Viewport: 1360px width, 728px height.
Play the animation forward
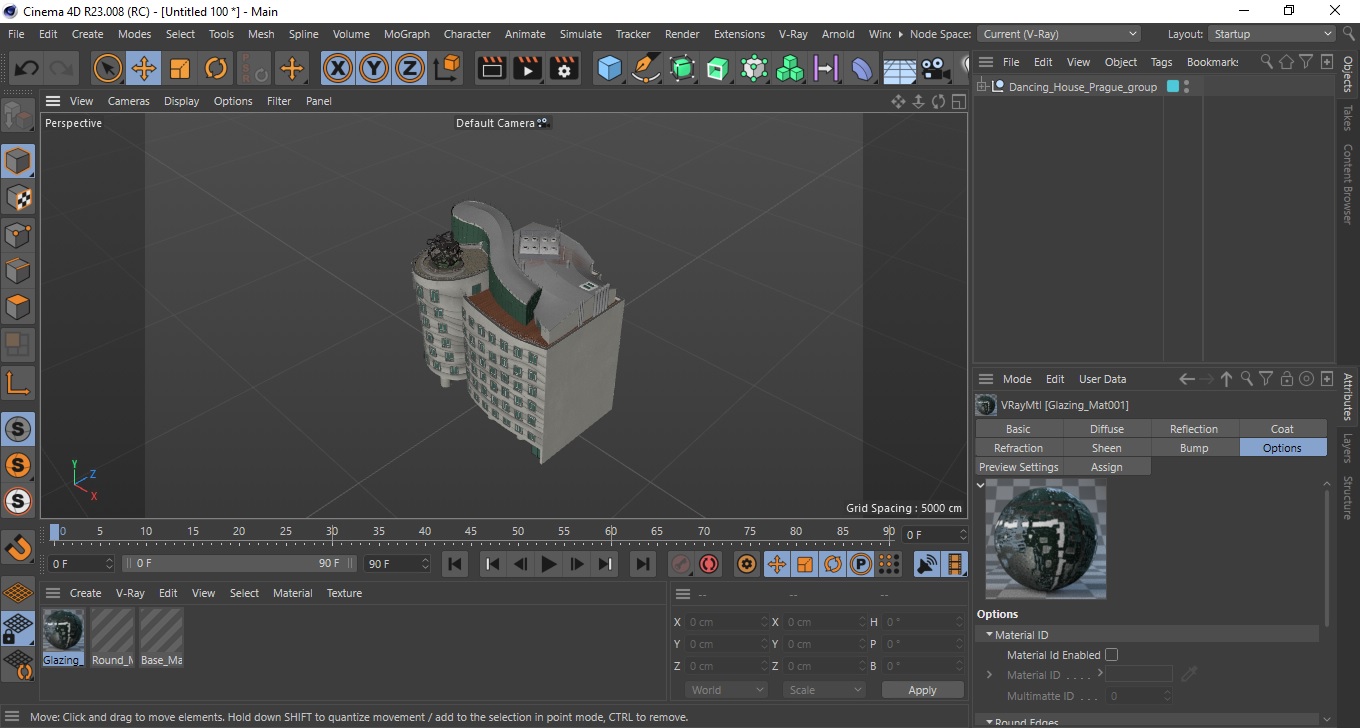click(x=548, y=564)
